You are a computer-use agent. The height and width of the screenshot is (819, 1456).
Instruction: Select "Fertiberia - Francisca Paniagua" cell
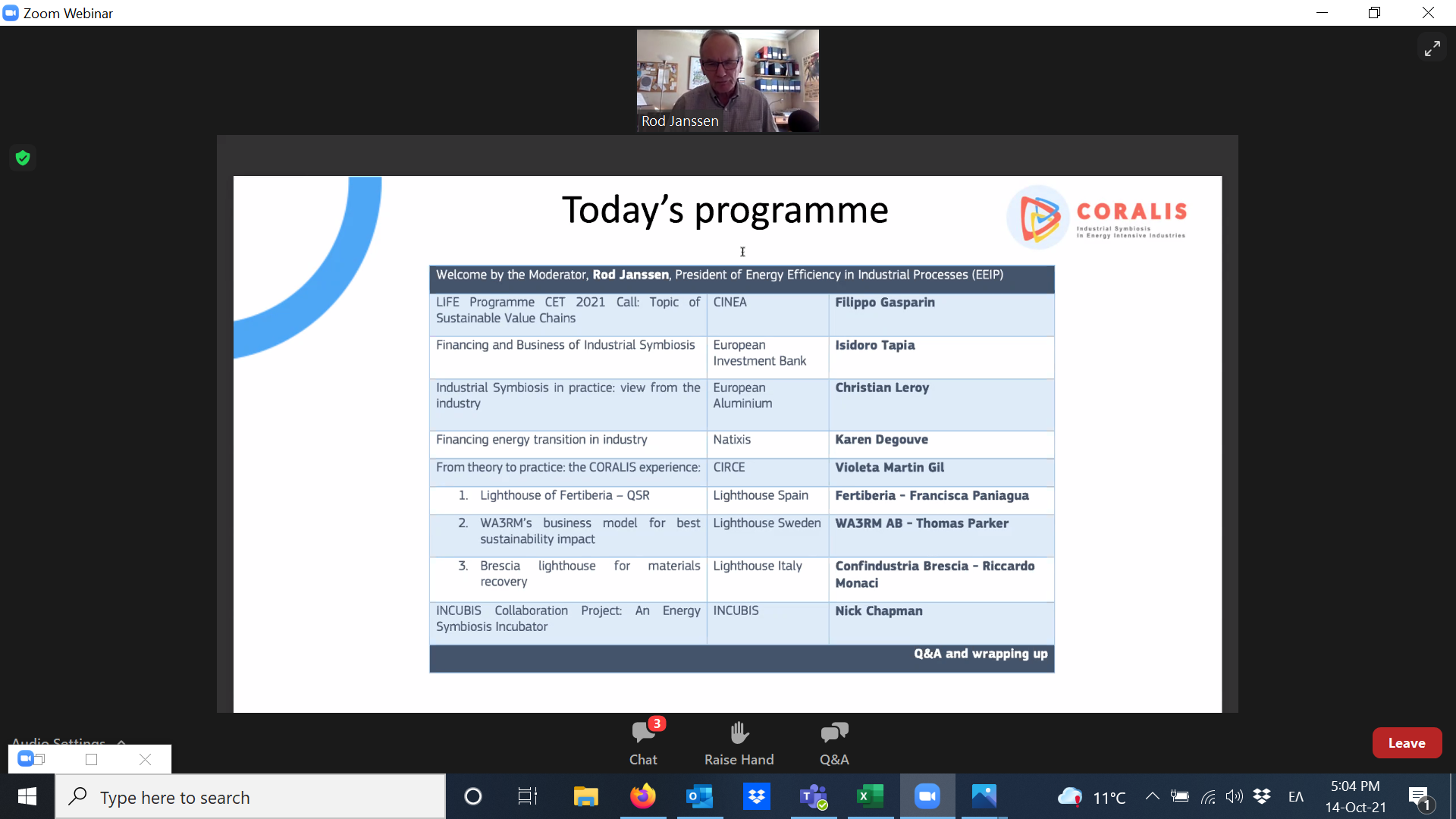(x=941, y=500)
